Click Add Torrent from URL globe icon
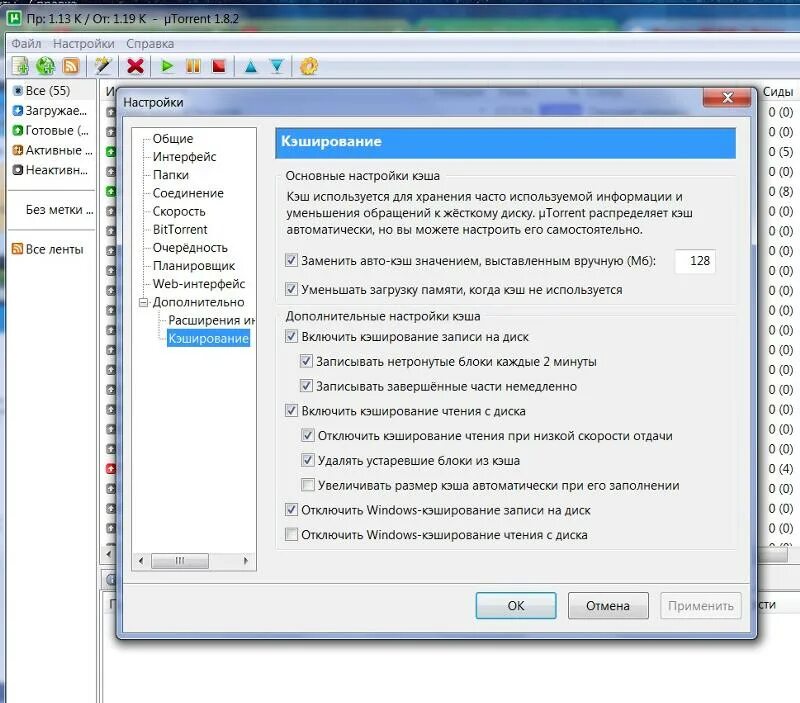 [45, 66]
